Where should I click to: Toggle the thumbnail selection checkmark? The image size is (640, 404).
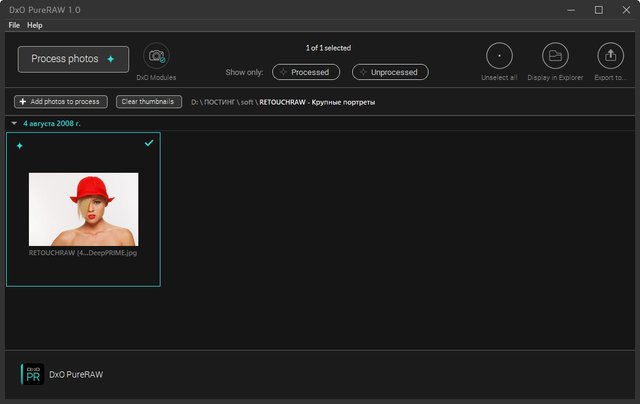pyautogui.click(x=149, y=143)
